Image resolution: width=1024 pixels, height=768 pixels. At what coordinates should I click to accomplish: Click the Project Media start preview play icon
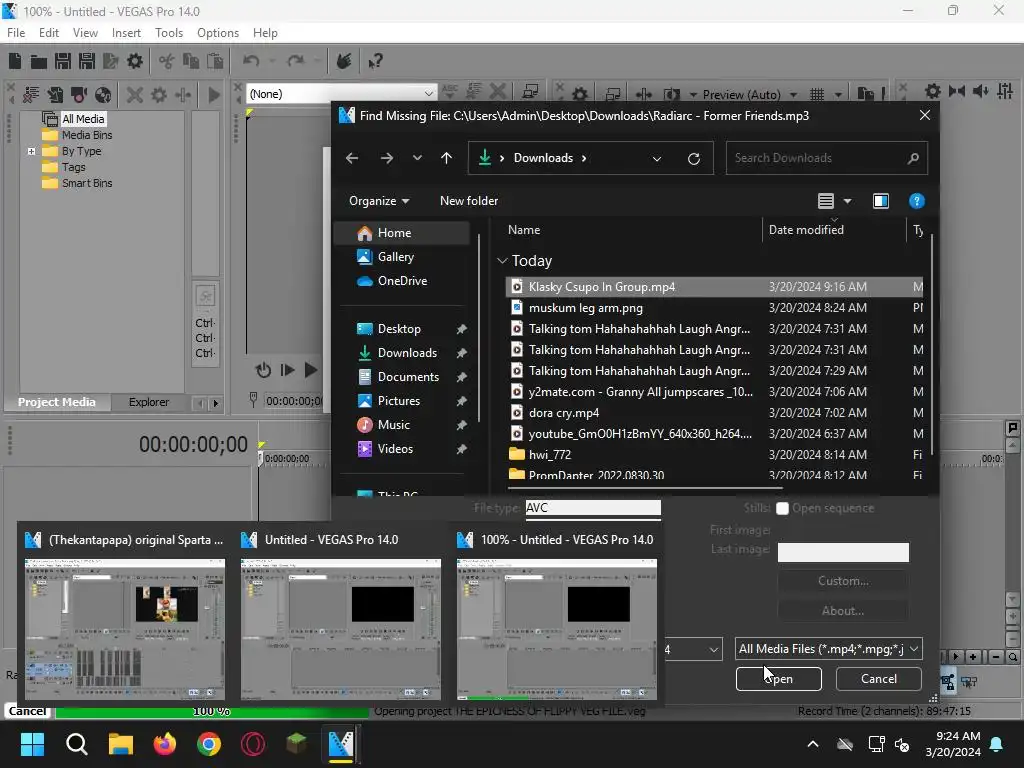pos(214,95)
